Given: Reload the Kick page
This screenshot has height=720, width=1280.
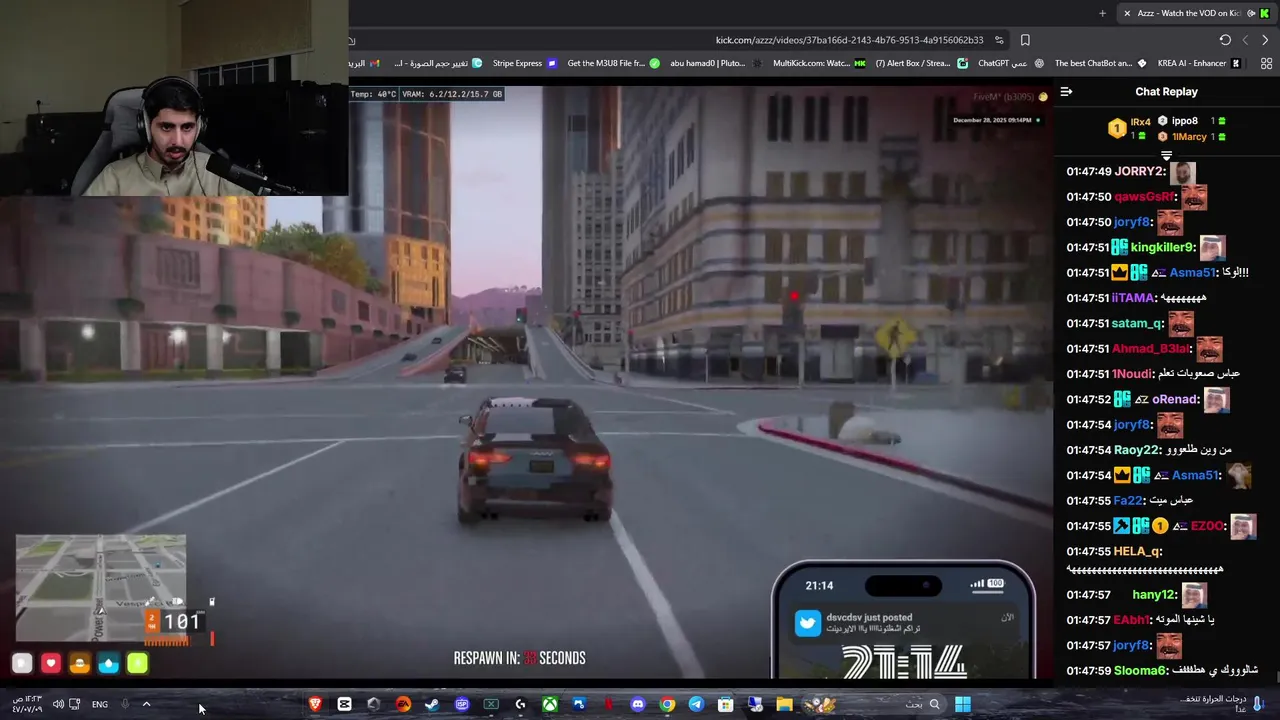Looking at the screenshot, I should tap(1225, 40).
